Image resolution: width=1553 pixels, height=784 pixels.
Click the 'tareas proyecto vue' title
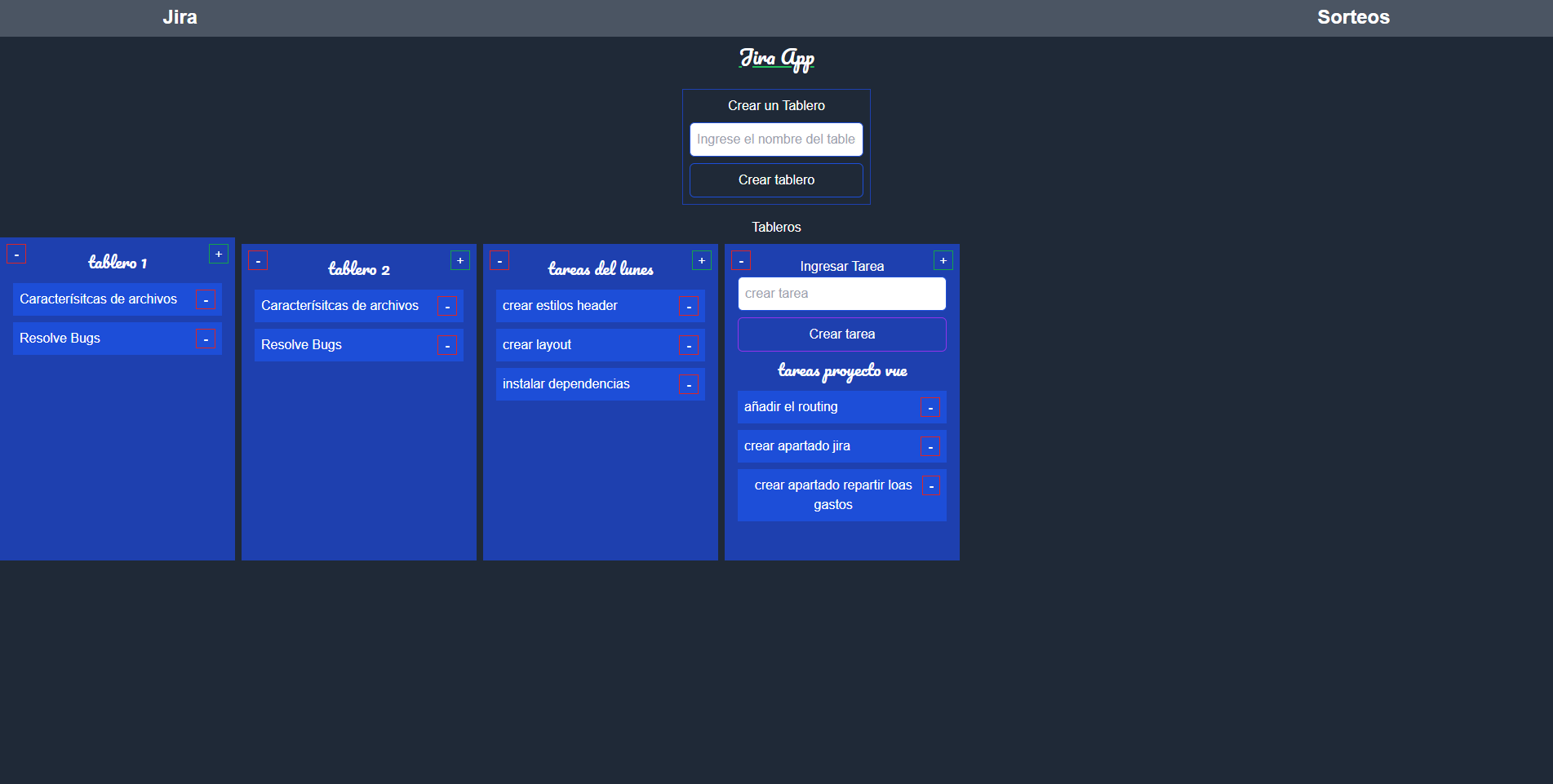(x=842, y=371)
